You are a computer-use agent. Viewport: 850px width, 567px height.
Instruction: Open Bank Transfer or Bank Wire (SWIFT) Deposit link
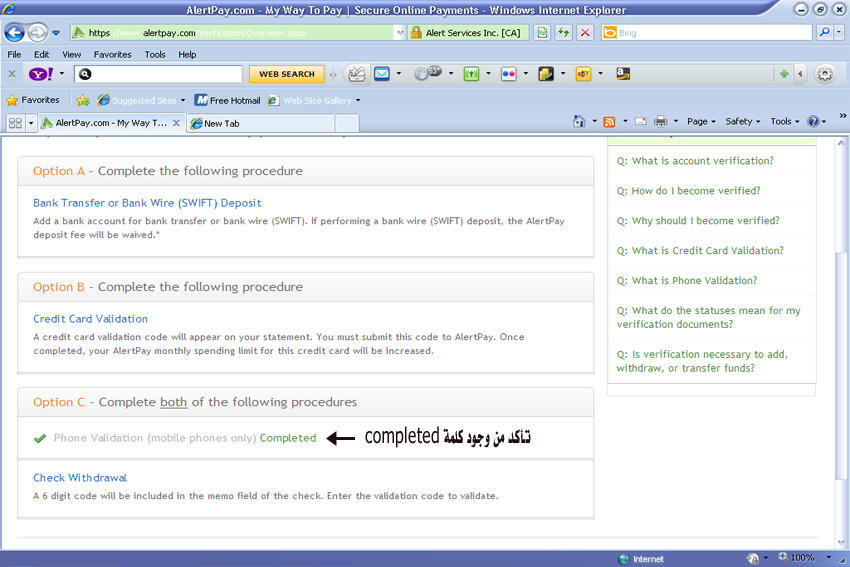[x=147, y=203]
